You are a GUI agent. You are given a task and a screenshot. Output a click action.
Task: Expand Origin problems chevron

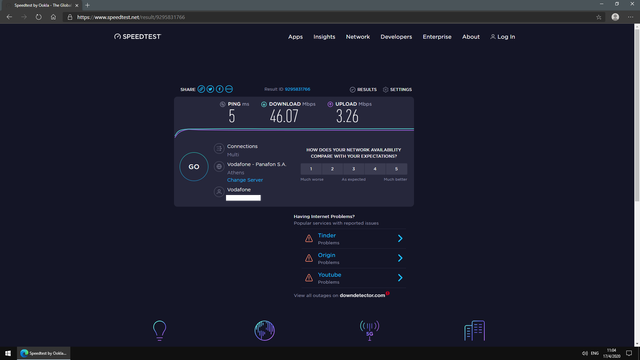(400, 258)
